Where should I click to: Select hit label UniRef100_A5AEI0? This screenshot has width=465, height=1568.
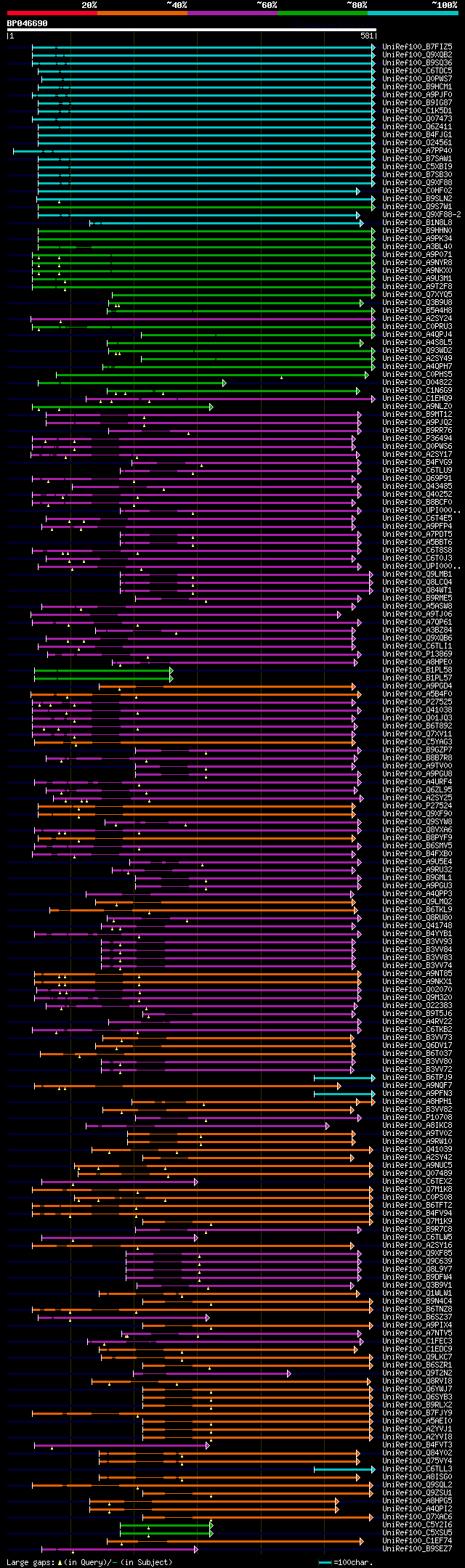[x=417, y=1421]
